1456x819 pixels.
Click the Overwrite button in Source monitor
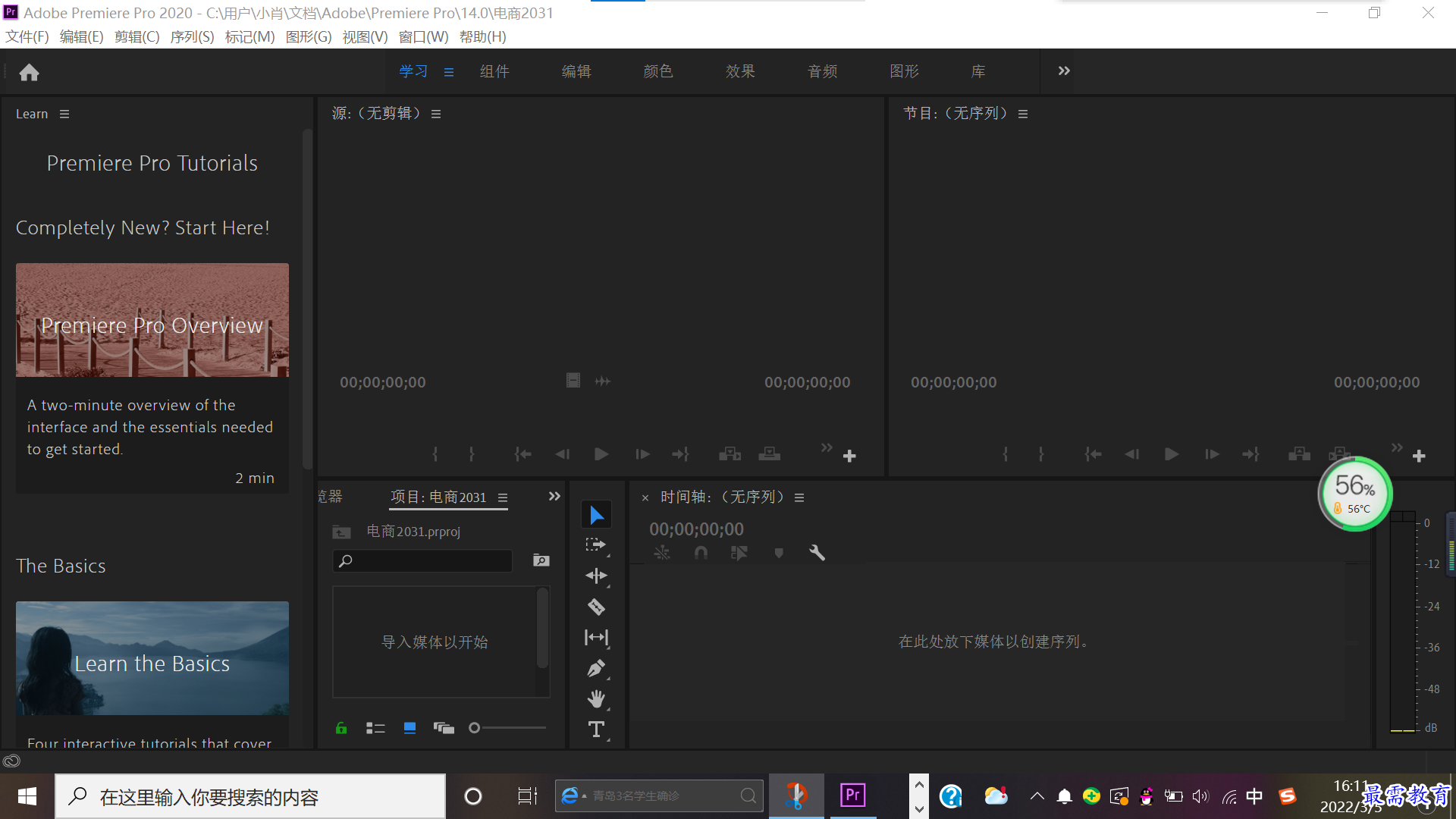pos(769,454)
